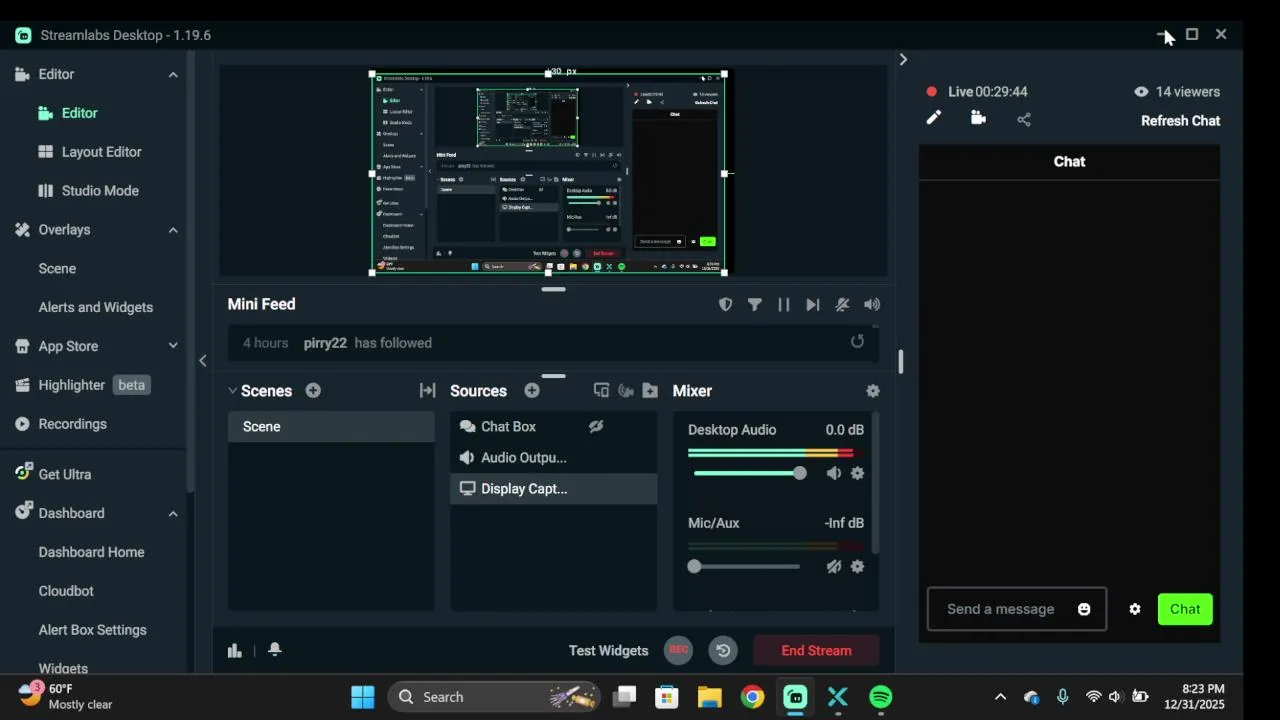The height and width of the screenshot is (720, 1280).
Task: Skip the current alert in Mini Feed
Action: (x=813, y=305)
